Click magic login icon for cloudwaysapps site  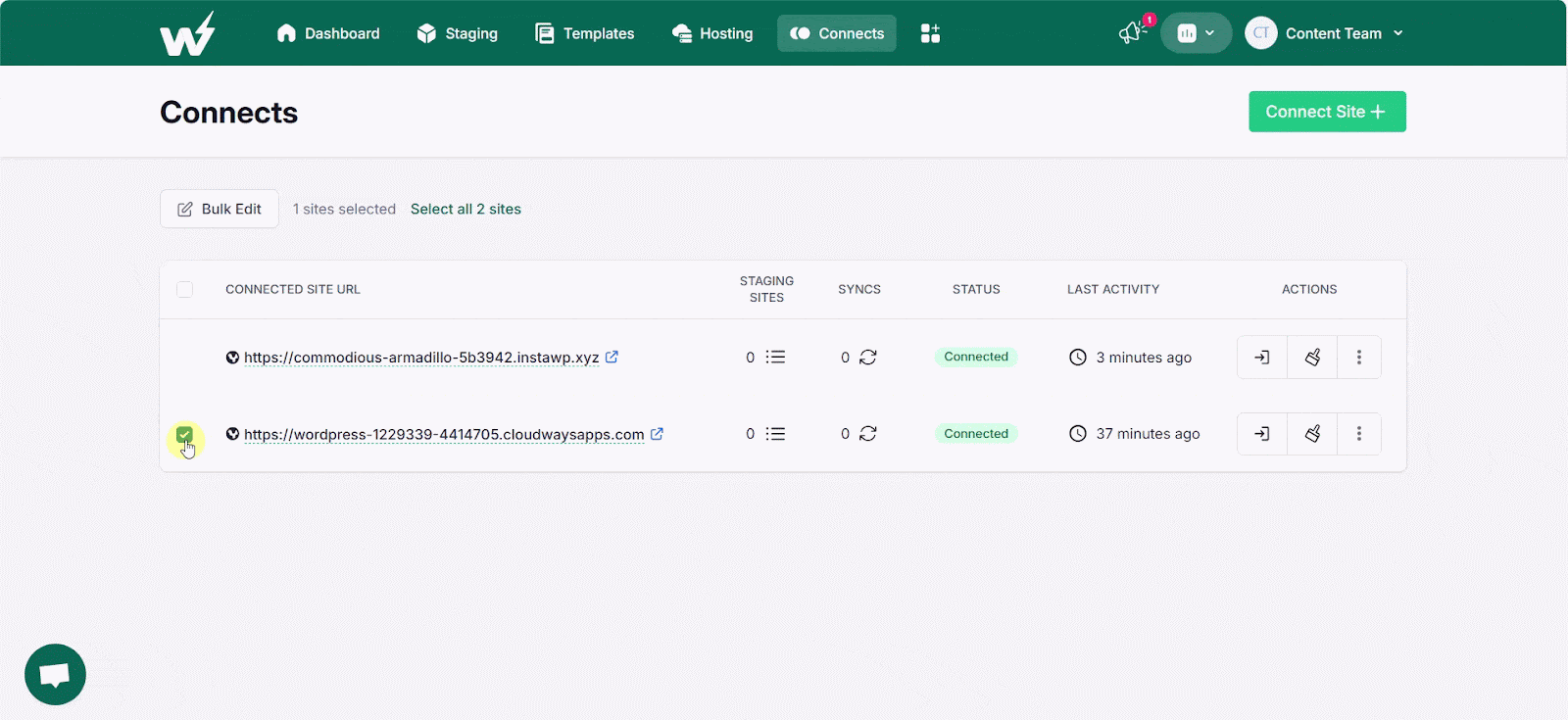tap(1262, 434)
